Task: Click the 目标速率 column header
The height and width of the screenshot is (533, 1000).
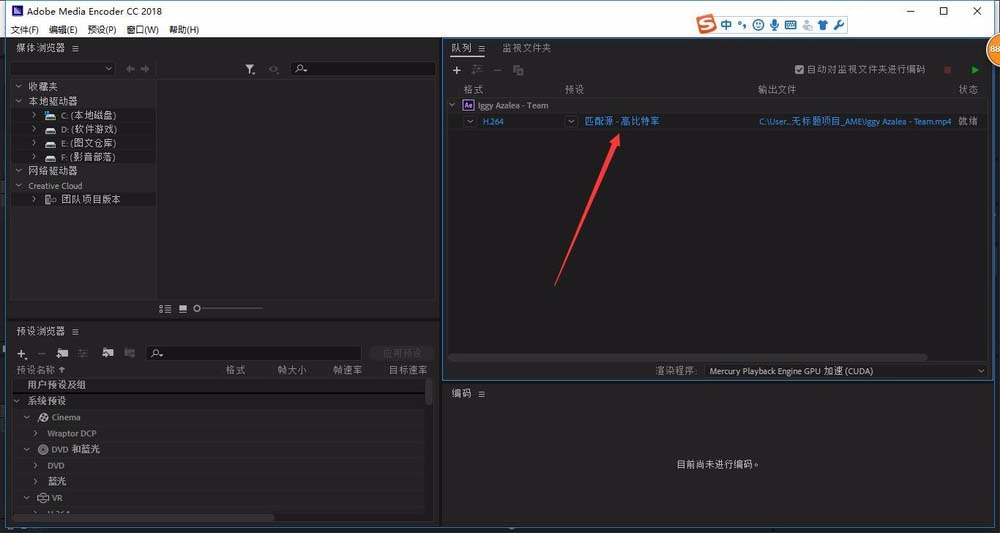Action: coord(408,370)
